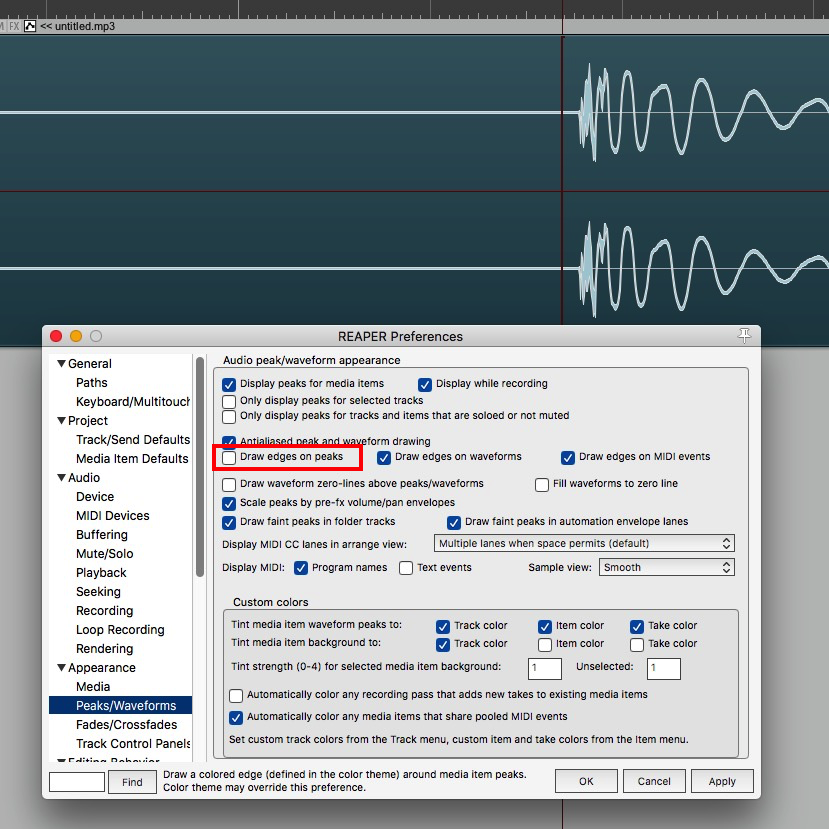The image size is (829, 829).
Task: Select Paths in preferences tree
Action: point(91,382)
